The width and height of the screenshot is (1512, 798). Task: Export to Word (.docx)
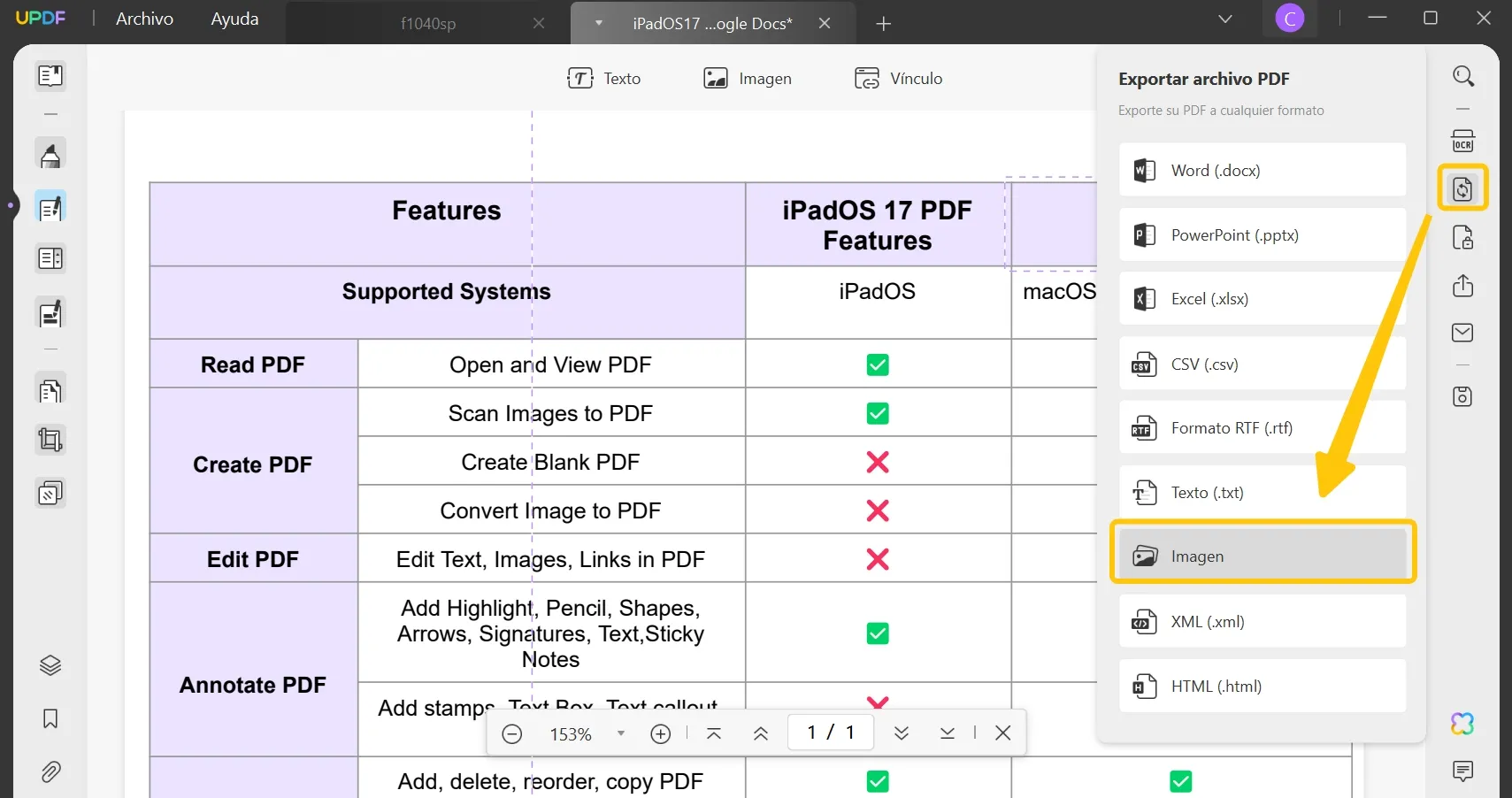[1263, 170]
